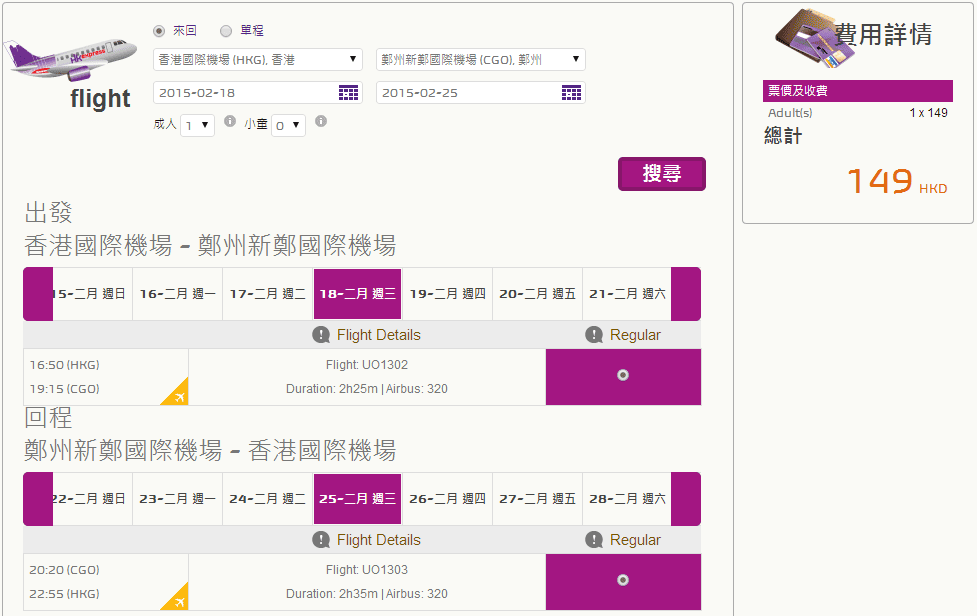Open the origin airport dropdown (HKG)
This screenshot has height=616, width=977.
(x=257, y=60)
